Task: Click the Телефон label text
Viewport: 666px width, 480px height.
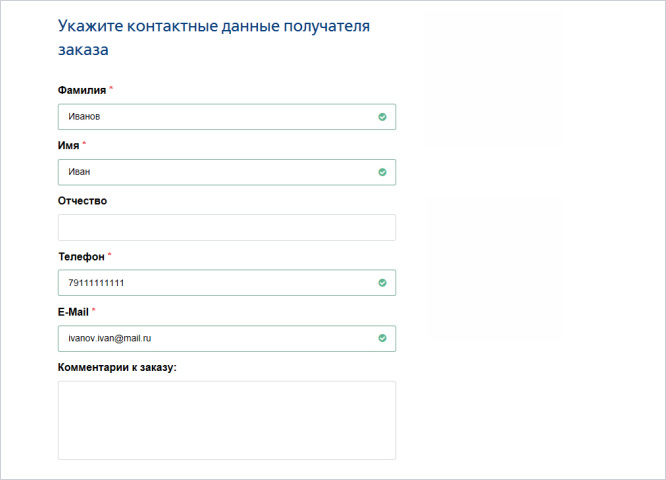Action: [x=81, y=256]
